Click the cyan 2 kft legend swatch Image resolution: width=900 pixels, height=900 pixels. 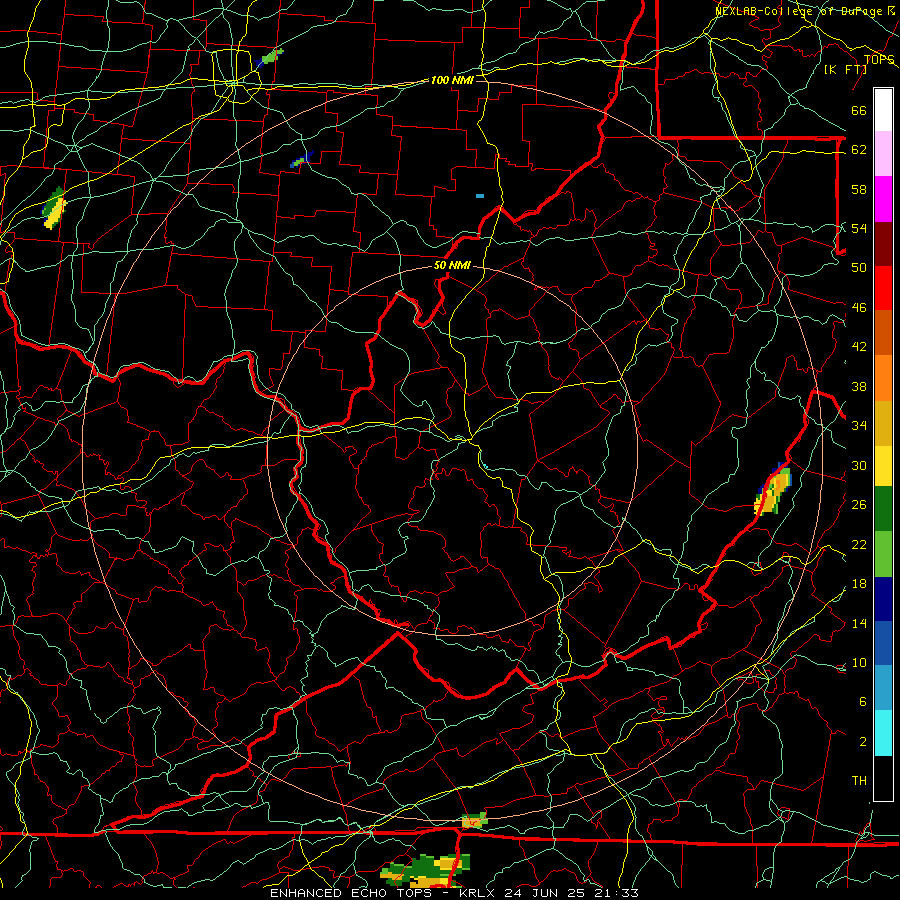coord(883,733)
